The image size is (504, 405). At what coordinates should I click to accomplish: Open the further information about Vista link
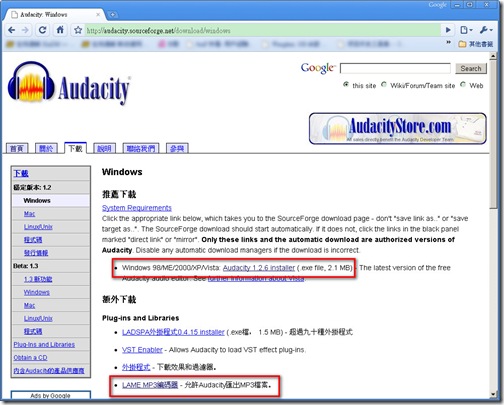(256, 278)
